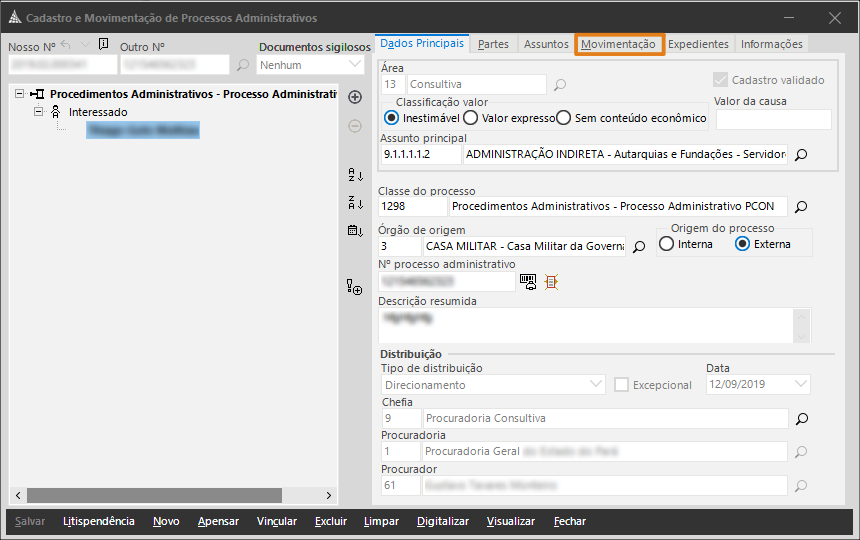Open Classe do processo search lookup

pyautogui.click(x=800, y=207)
